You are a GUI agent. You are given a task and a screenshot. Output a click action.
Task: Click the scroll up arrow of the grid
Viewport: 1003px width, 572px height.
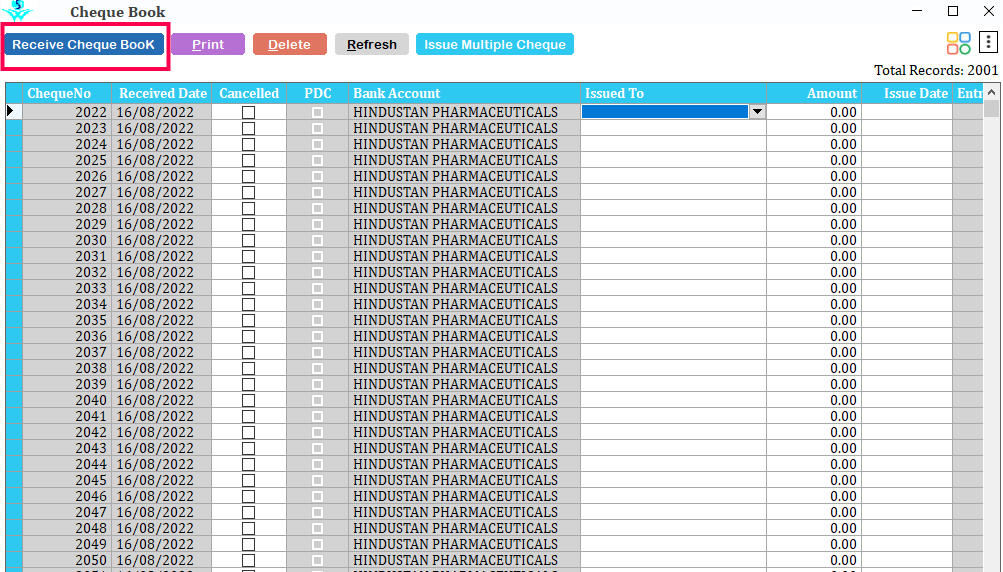pos(991,92)
